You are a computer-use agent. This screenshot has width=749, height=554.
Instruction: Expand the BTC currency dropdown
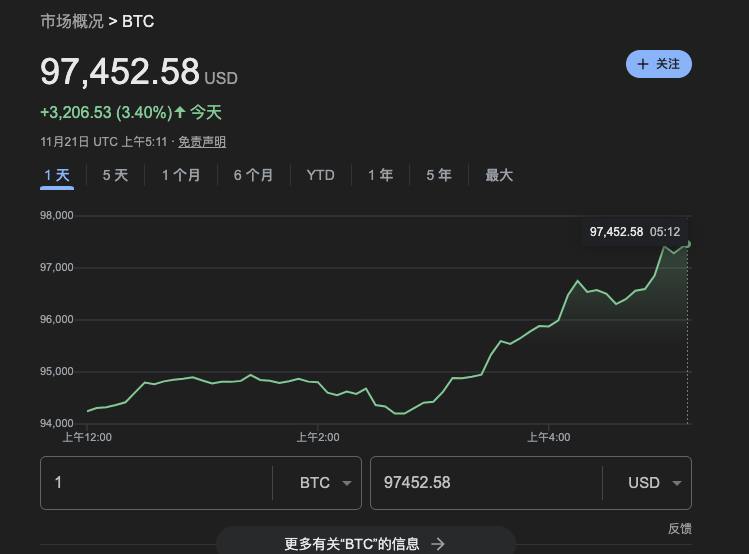coord(326,483)
